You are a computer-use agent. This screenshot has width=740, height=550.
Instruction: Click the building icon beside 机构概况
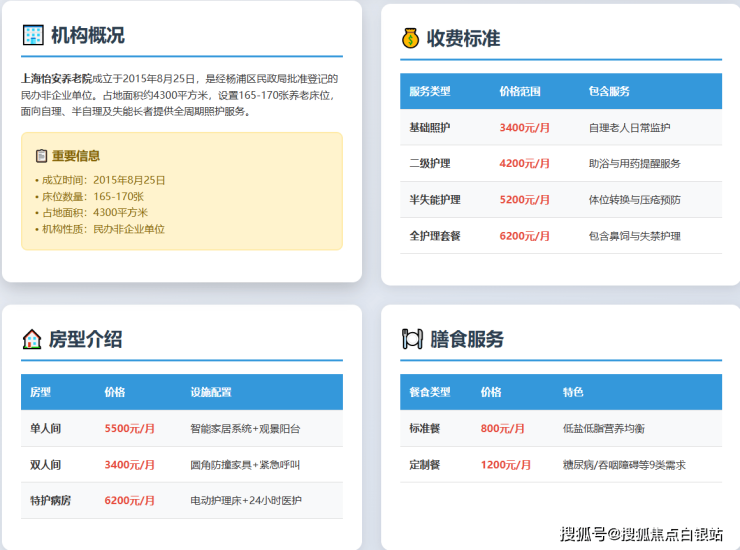pos(33,35)
